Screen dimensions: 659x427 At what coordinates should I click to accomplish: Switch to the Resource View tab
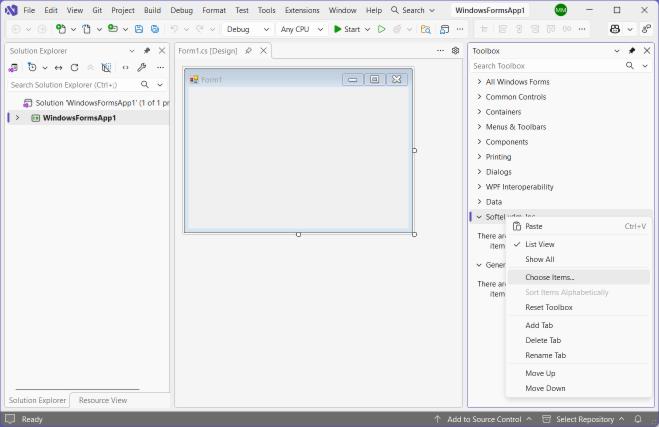(103, 400)
